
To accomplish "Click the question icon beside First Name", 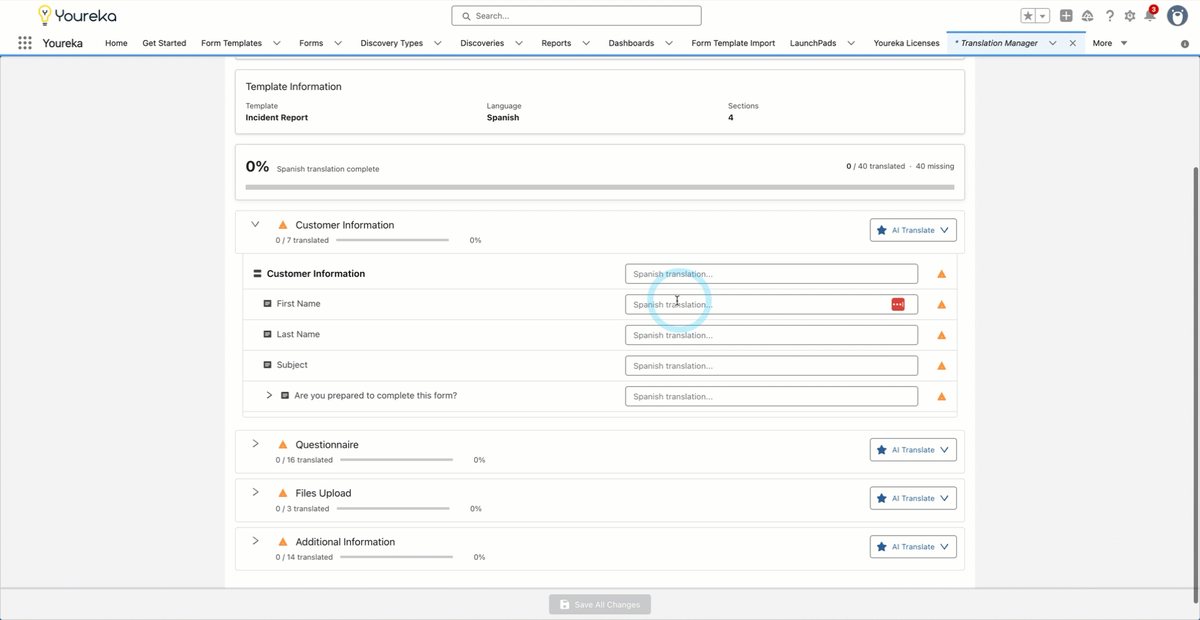I will pyautogui.click(x=267, y=303).
